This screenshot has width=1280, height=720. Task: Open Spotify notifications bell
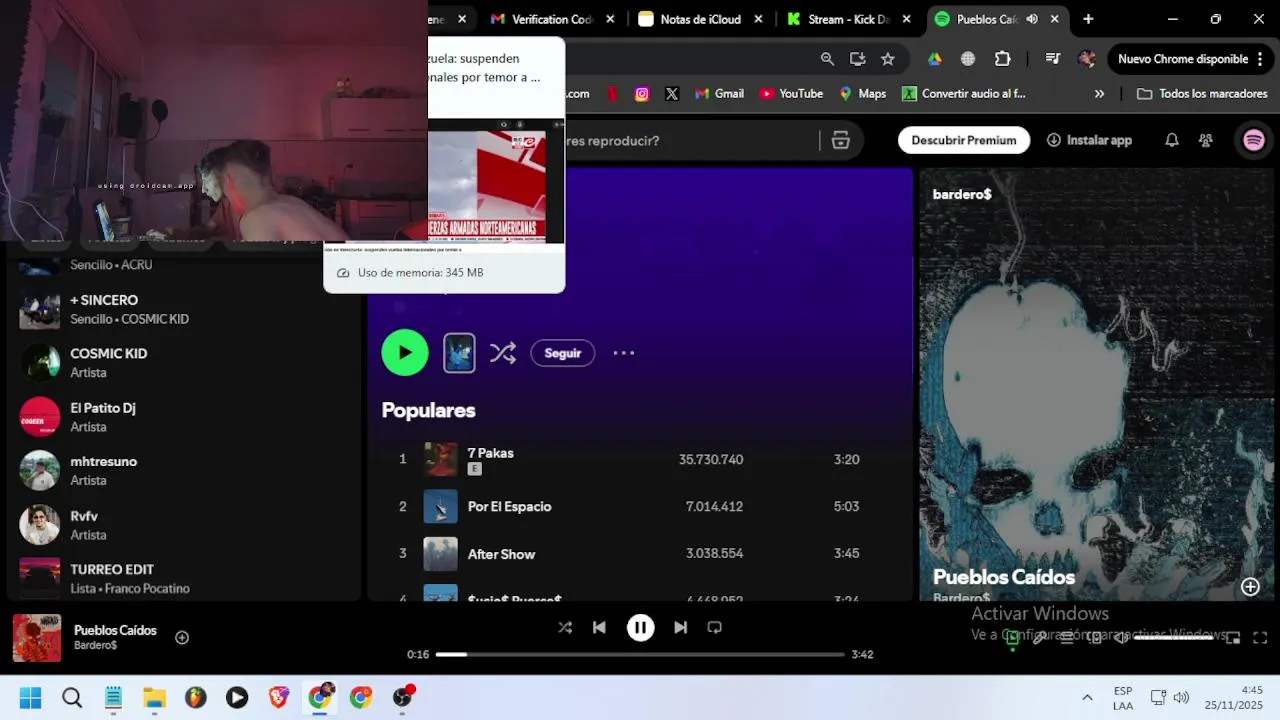(x=1172, y=140)
